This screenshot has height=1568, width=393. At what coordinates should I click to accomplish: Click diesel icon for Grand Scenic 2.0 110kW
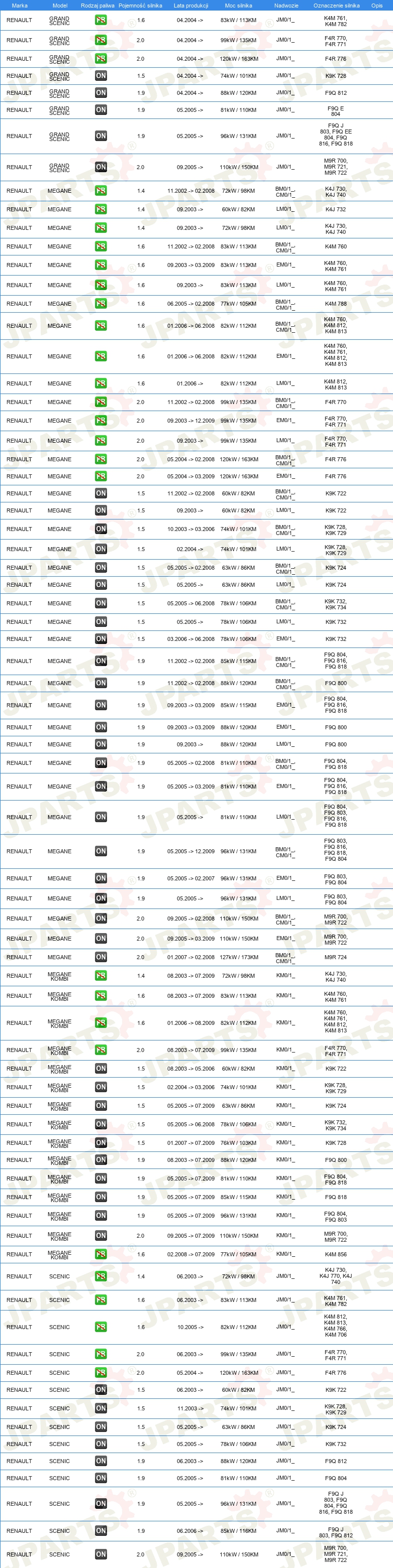101,167
